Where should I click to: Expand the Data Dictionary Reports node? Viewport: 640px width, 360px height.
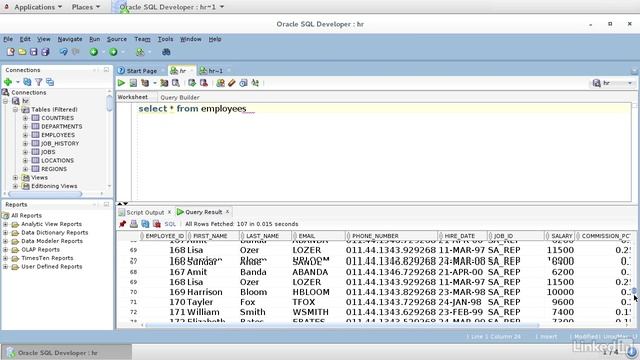click(6, 233)
